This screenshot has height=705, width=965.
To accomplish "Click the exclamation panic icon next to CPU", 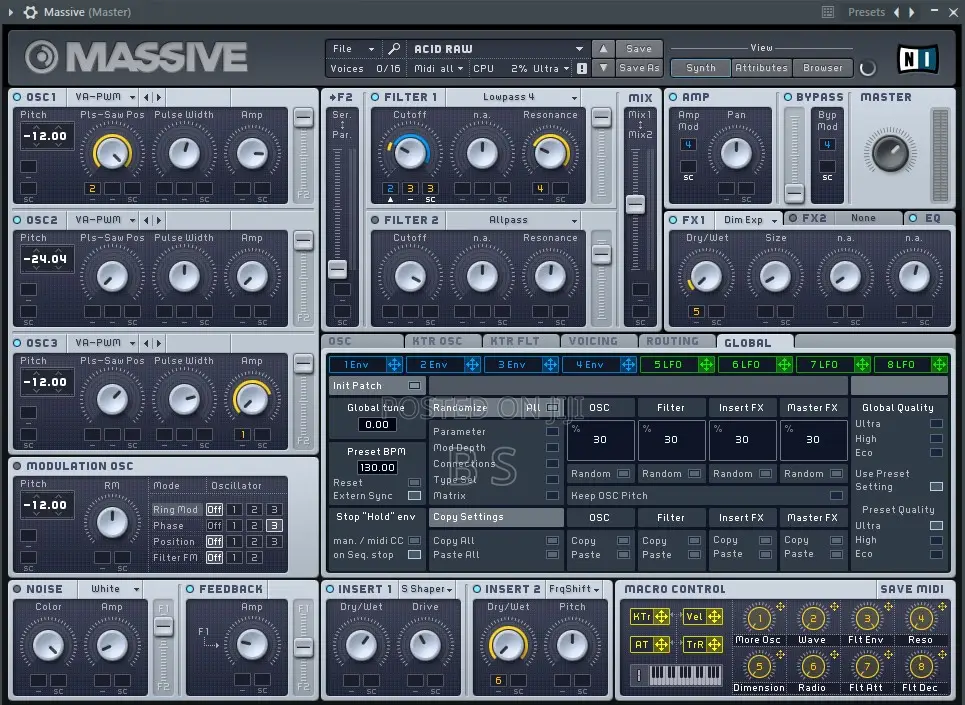I will pyautogui.click(x=582, y=68).
